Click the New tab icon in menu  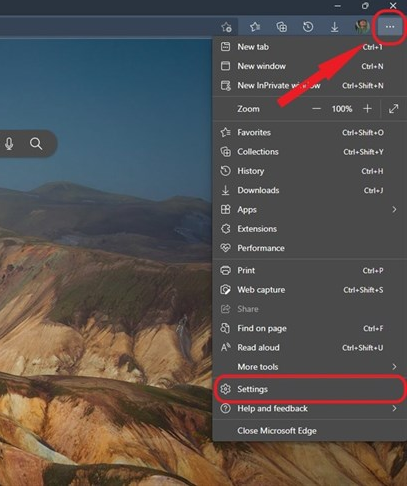[226, 47]
